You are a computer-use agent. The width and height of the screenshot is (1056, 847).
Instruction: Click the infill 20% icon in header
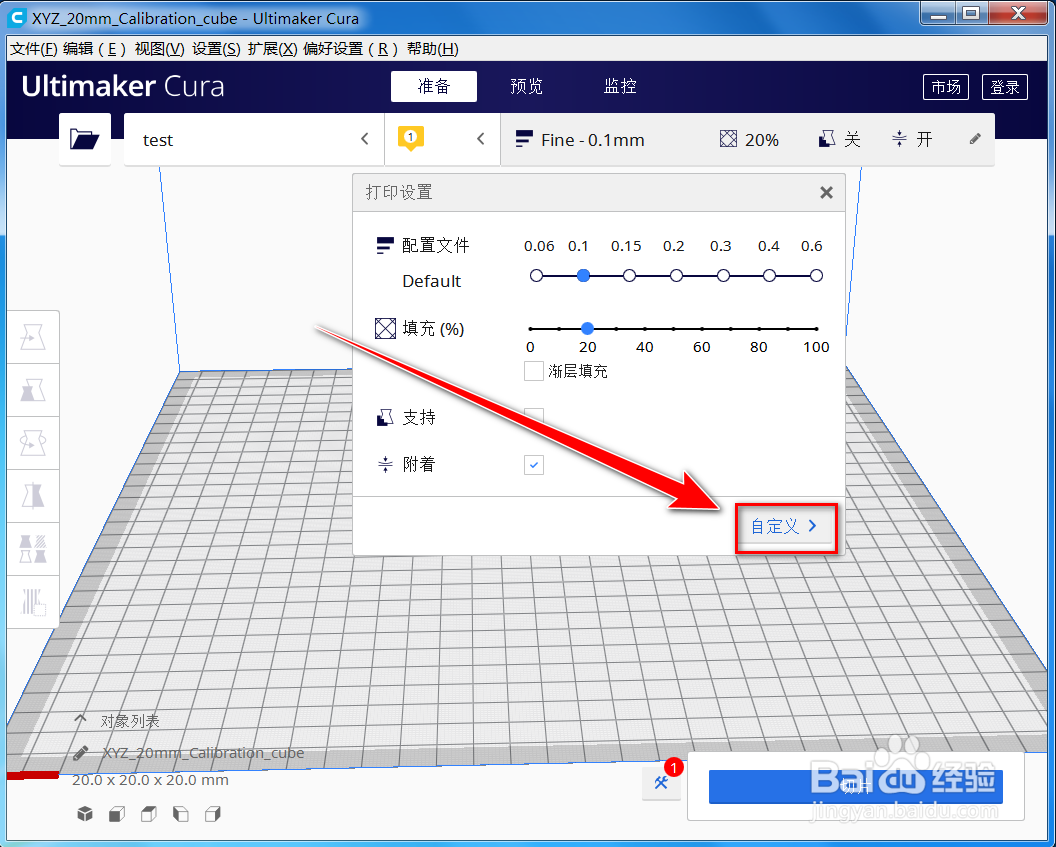click(728, 139)
